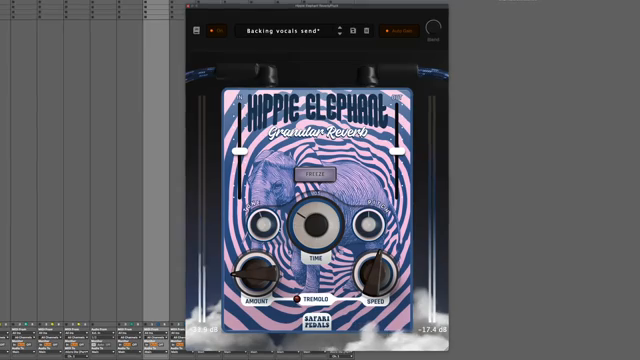640x360 pixels.
Task: Open the 'Atomiq Bla' MIDI To dropdown
Action: [x=77, y=352]
